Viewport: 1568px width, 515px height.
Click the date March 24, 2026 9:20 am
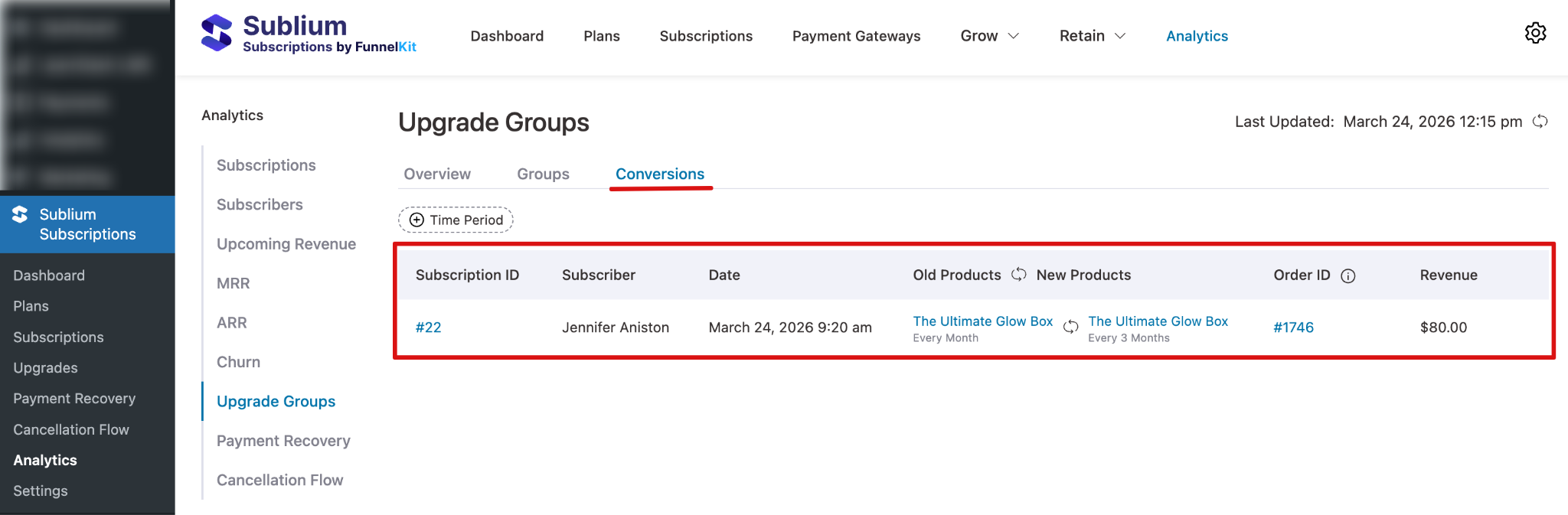[x=790, y=328]
